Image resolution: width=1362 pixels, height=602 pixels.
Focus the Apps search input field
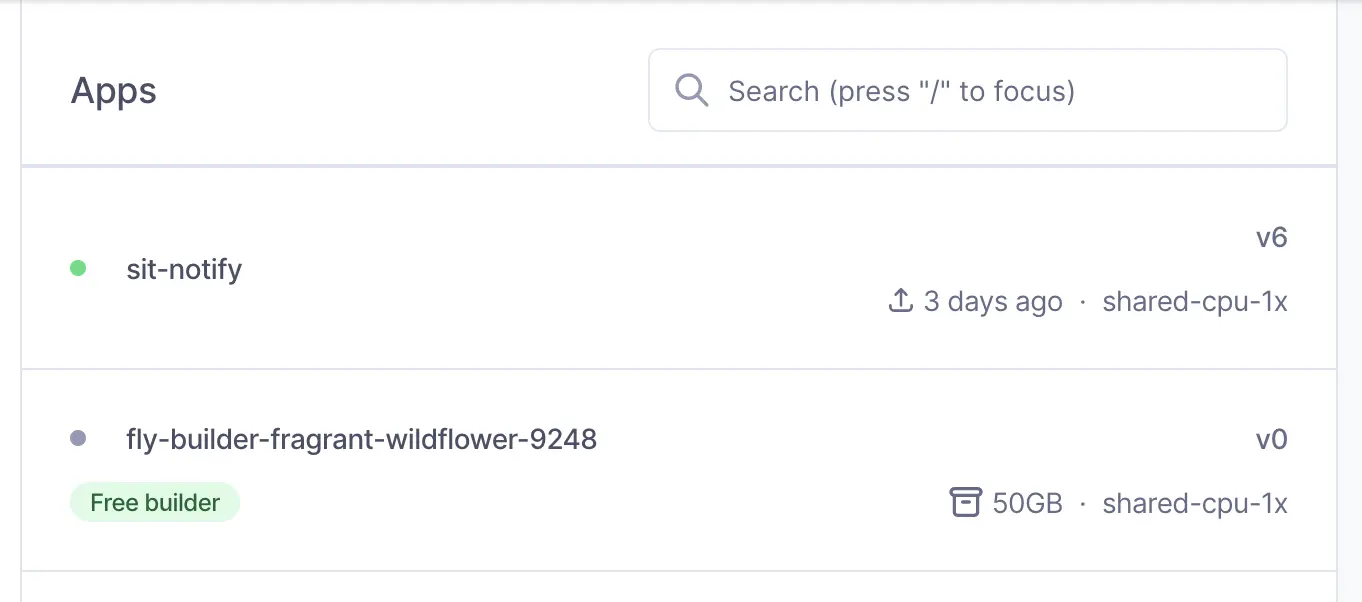coord(968,90)
